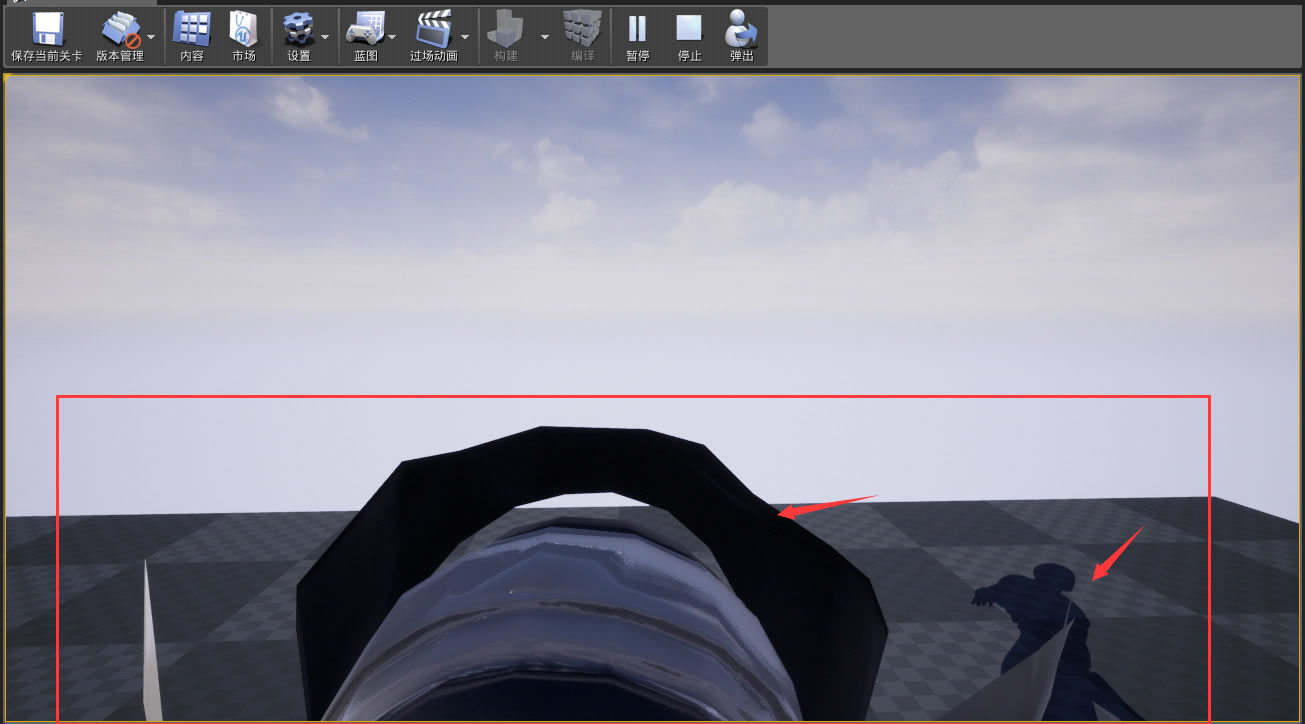This screenshot has height=724, width=1305.
Task: Open the 版本管理 source control menu
Action: click(x=120, y=37)
